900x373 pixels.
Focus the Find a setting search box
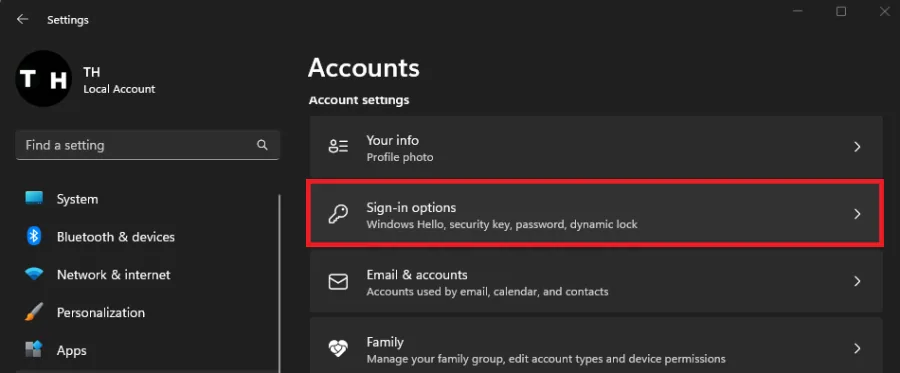click(x=148, y=145)
